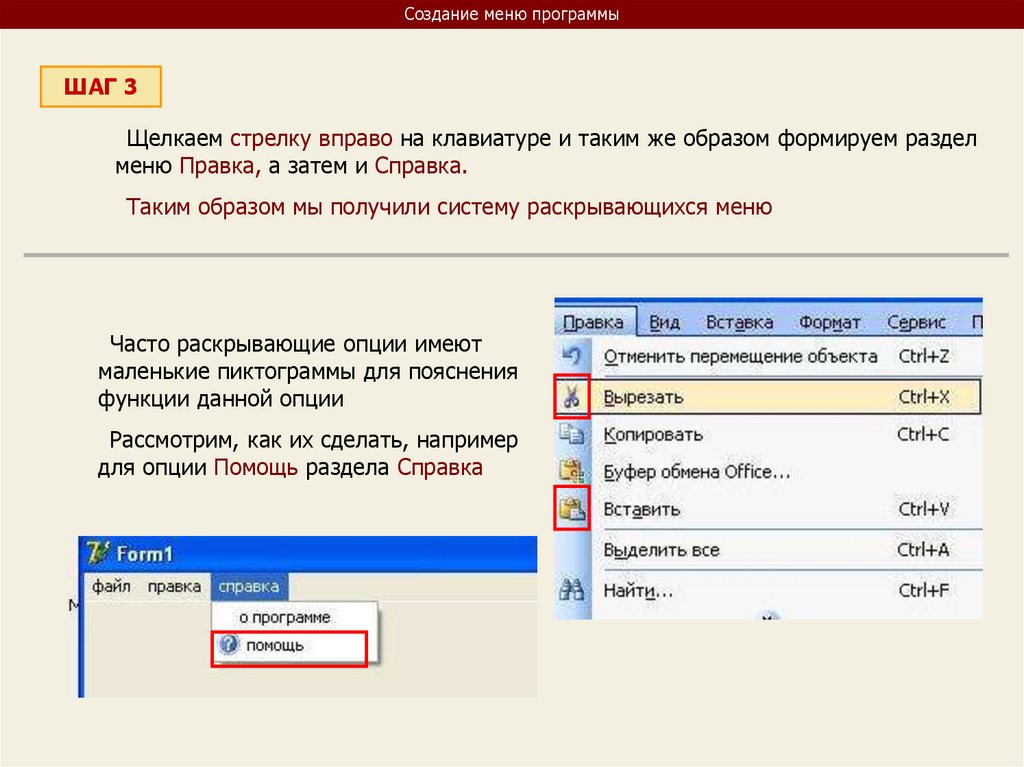Click the Ctrl+C shortcut text
This screenshot has height=767, width=1024.
point(923,434)
